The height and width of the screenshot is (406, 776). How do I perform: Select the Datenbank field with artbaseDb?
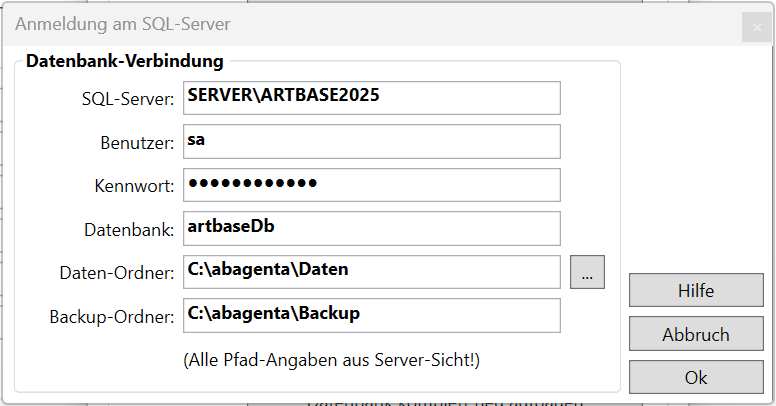pyautogui.click(x=372, y=228)
